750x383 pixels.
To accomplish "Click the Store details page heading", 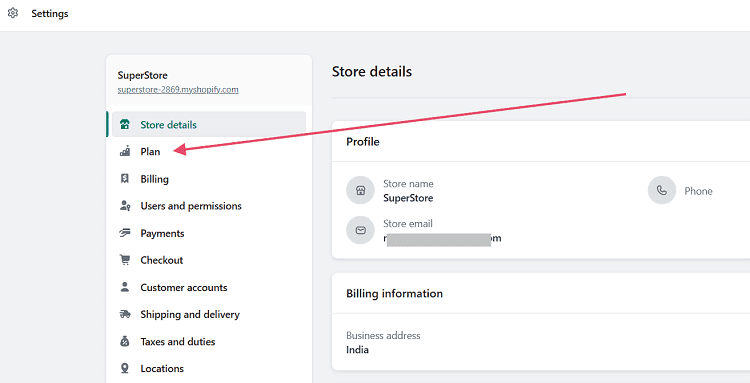I will (x=372, y=72).
